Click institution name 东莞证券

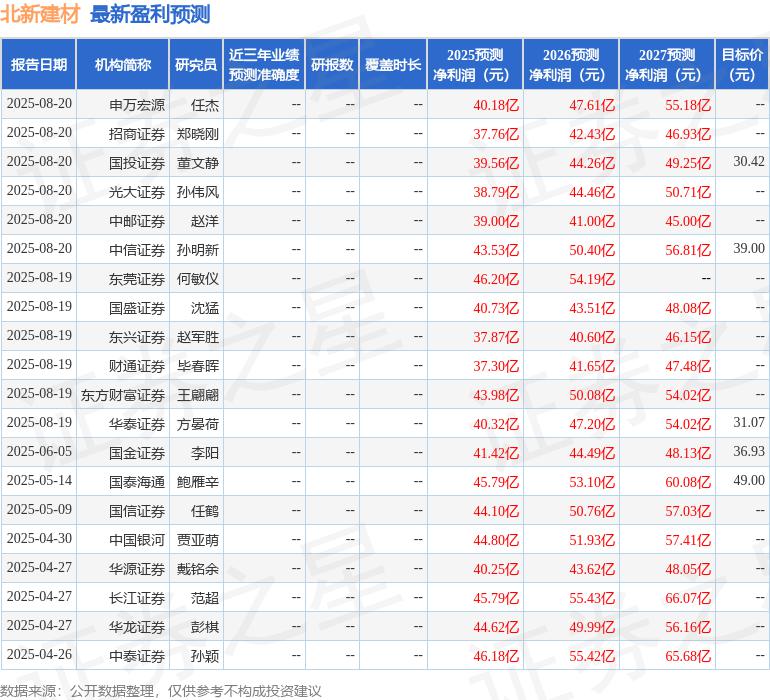click(137, 279)
